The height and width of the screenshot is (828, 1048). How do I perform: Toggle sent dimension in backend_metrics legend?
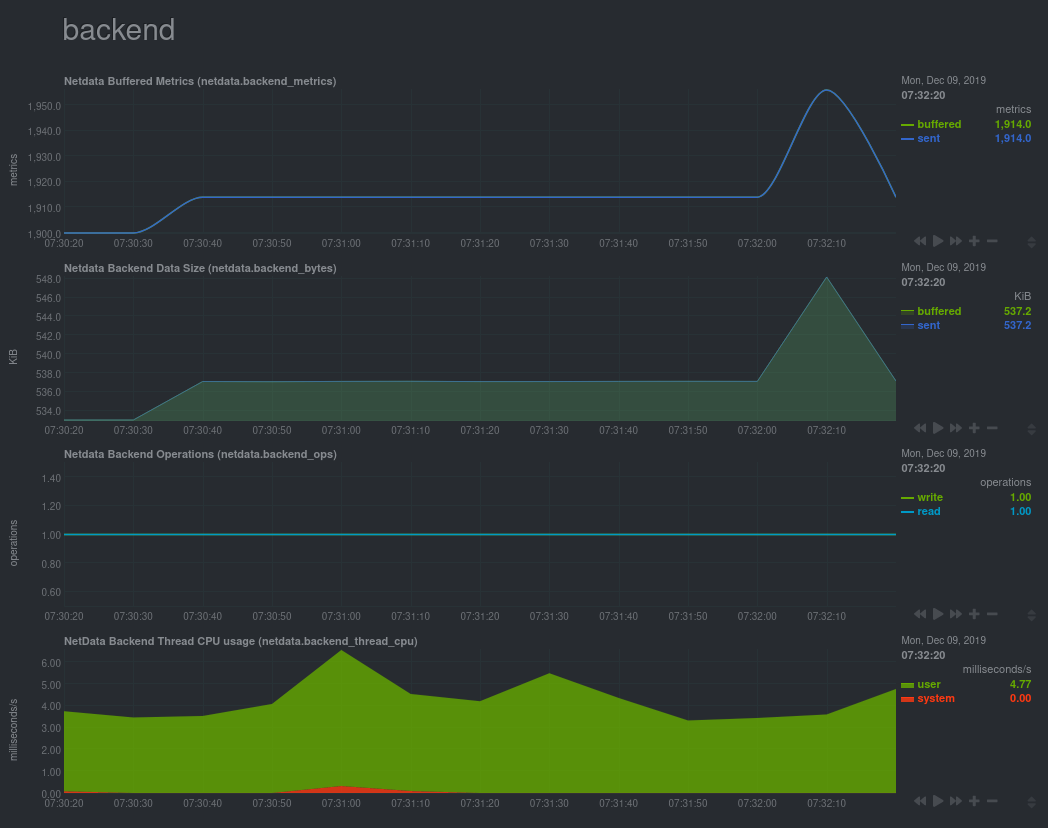point(928,138)
